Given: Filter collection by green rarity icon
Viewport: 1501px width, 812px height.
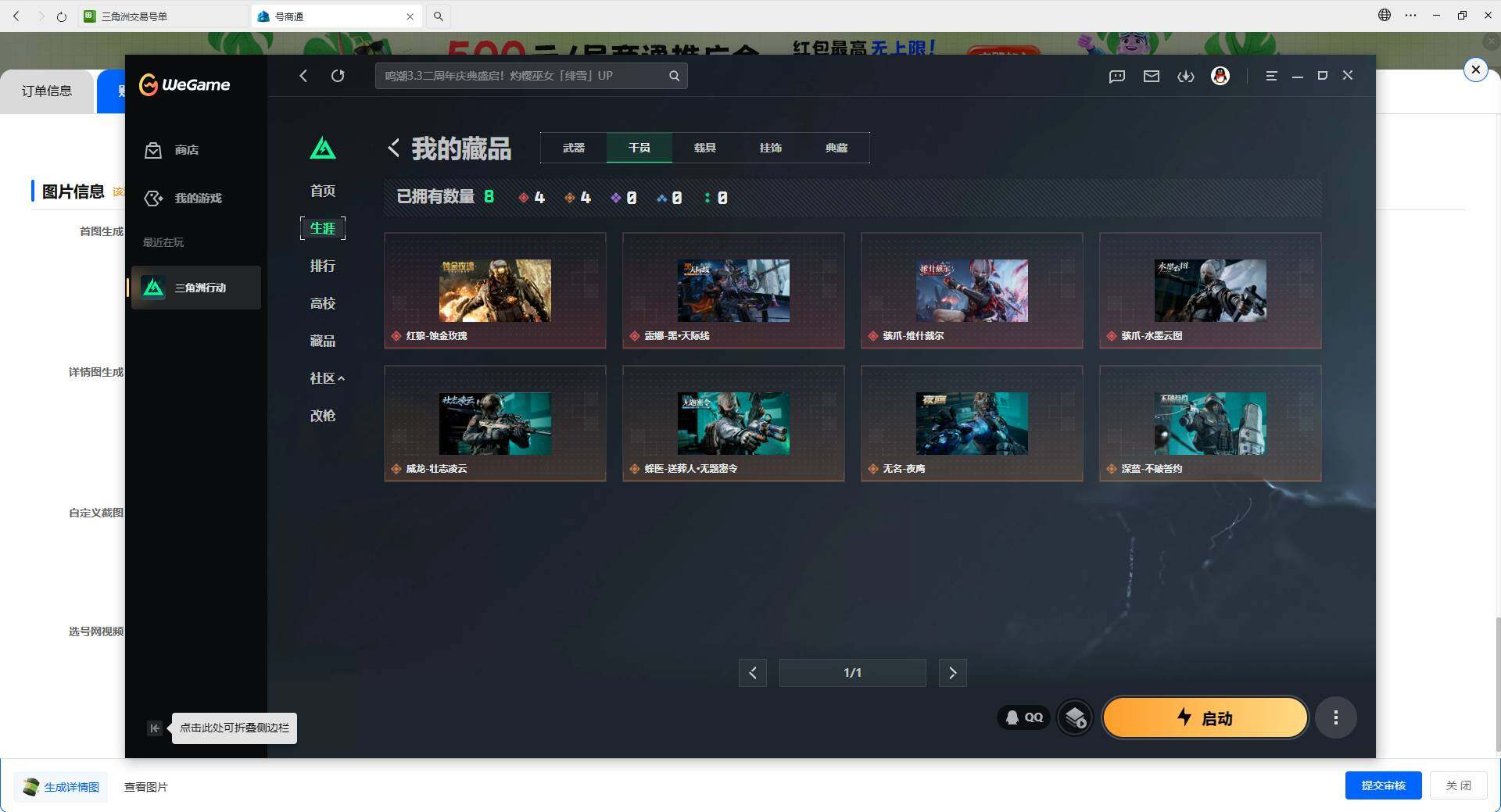Looking at the screenshot, I should (x=708, y=199).
